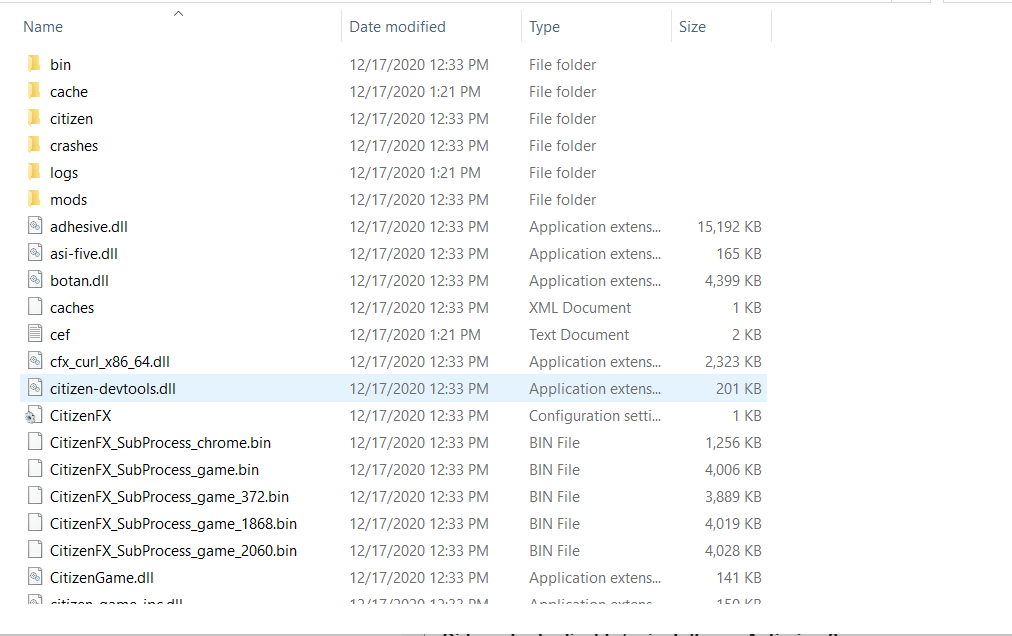
Task: Sort by the Size column header
Action: click(x=692, y=26)
